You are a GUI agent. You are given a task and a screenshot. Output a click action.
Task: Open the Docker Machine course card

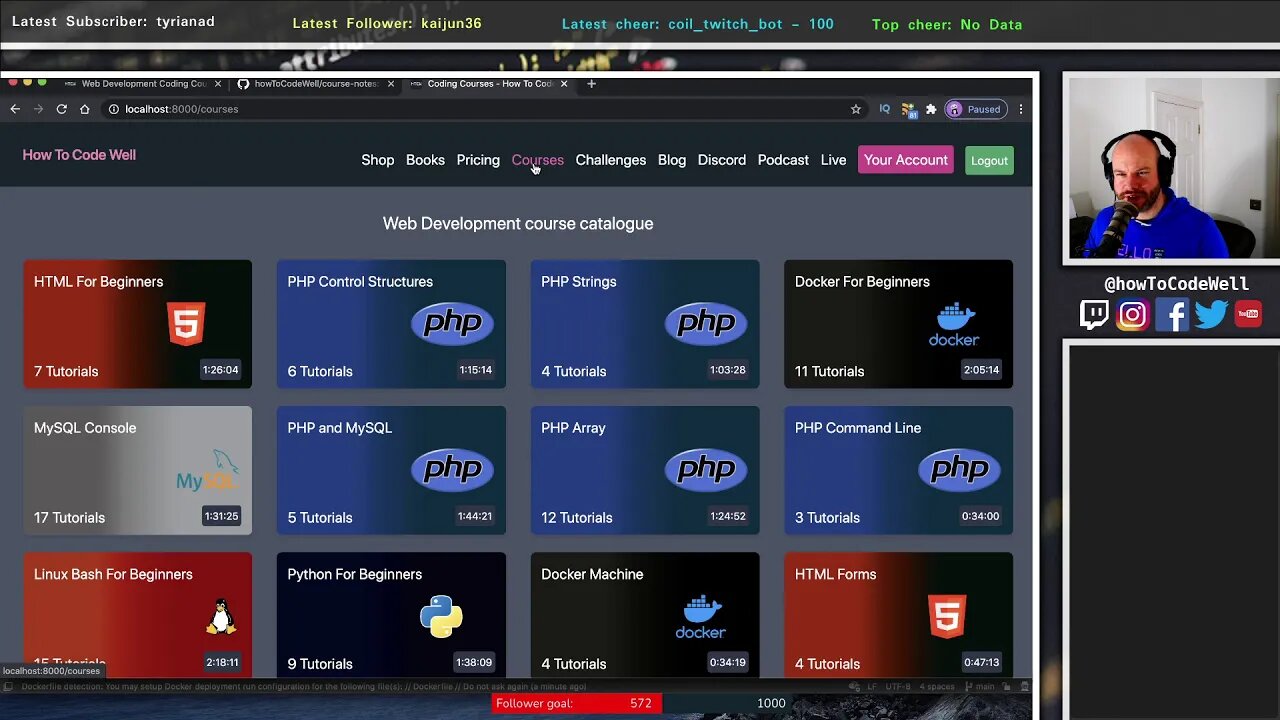[x=645, y=615]
